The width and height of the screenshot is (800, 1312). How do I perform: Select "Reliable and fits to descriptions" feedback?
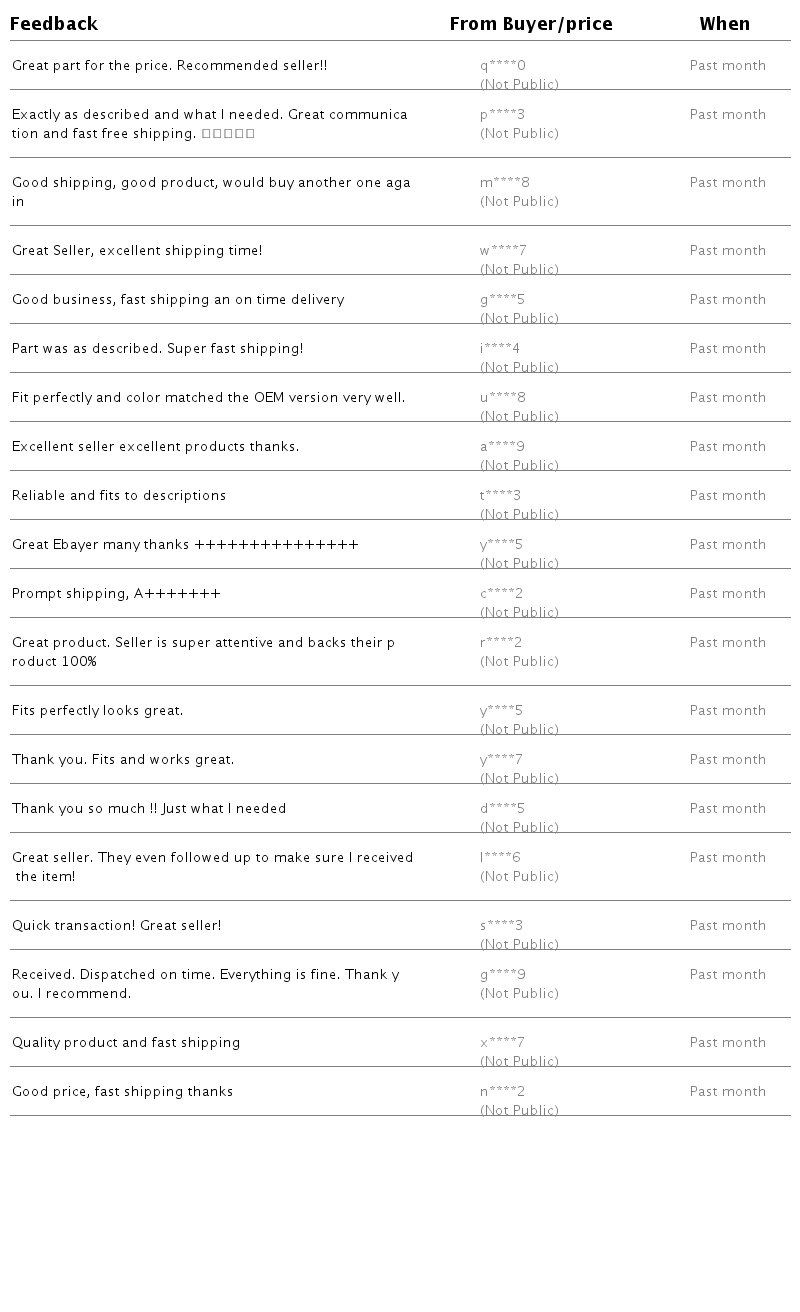point(119,496)
